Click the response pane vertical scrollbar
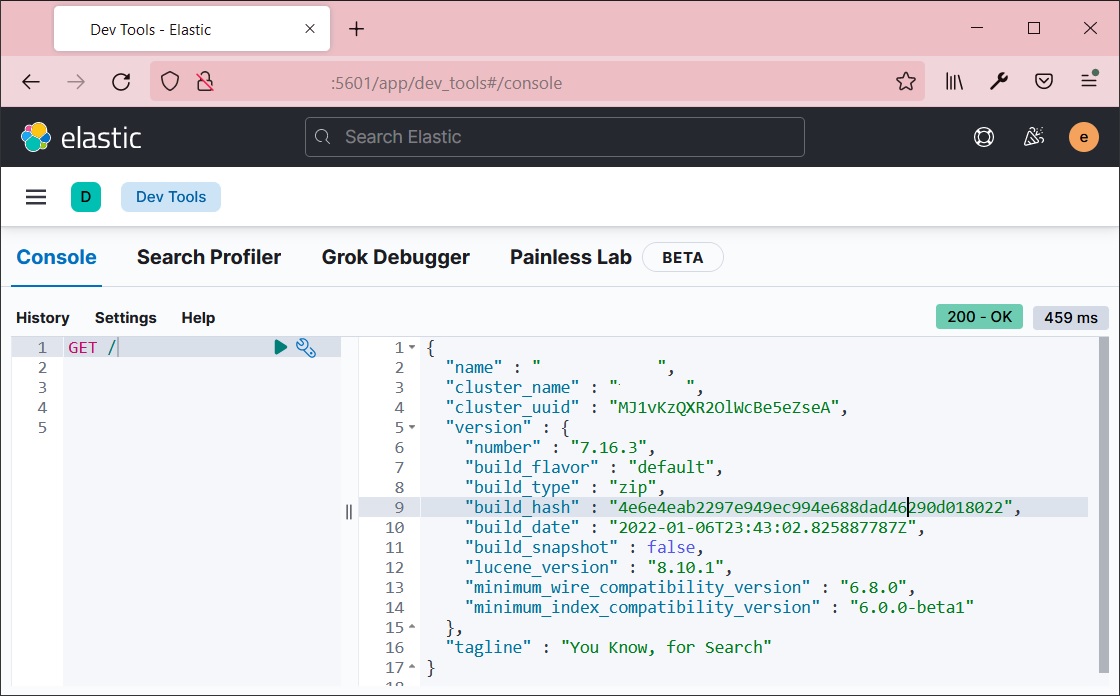Viewport: 1120px width, 696px height. pos(1105,504)
